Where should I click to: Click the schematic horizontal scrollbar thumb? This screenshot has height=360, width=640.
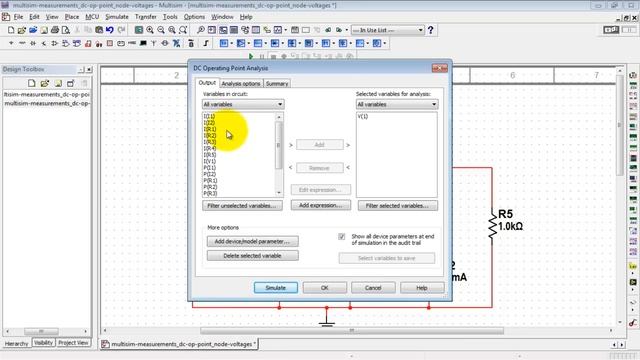[x=352, y=331]
